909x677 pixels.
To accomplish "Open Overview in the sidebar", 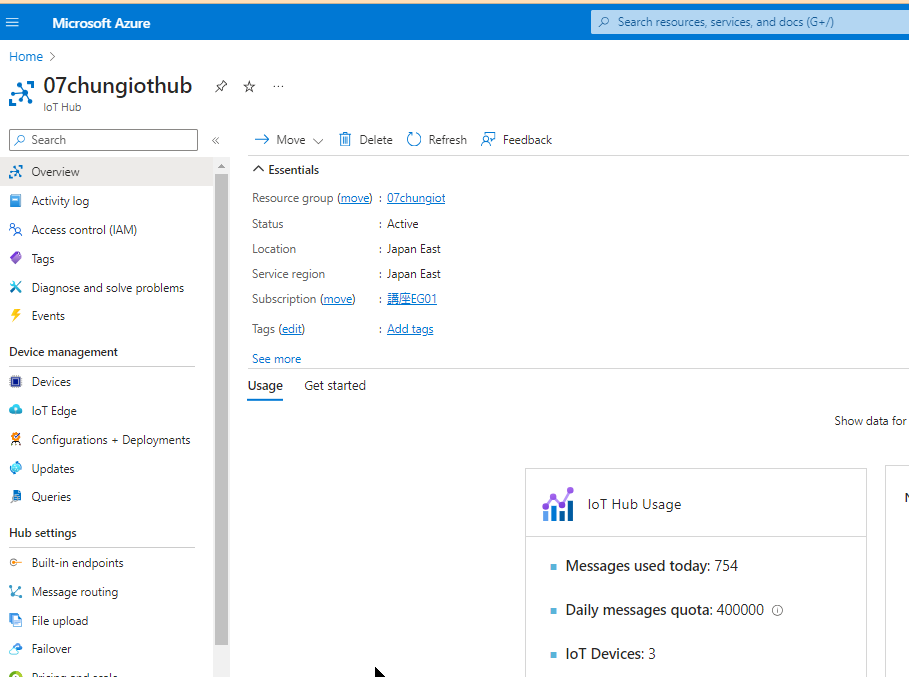I will click(107, 172).
